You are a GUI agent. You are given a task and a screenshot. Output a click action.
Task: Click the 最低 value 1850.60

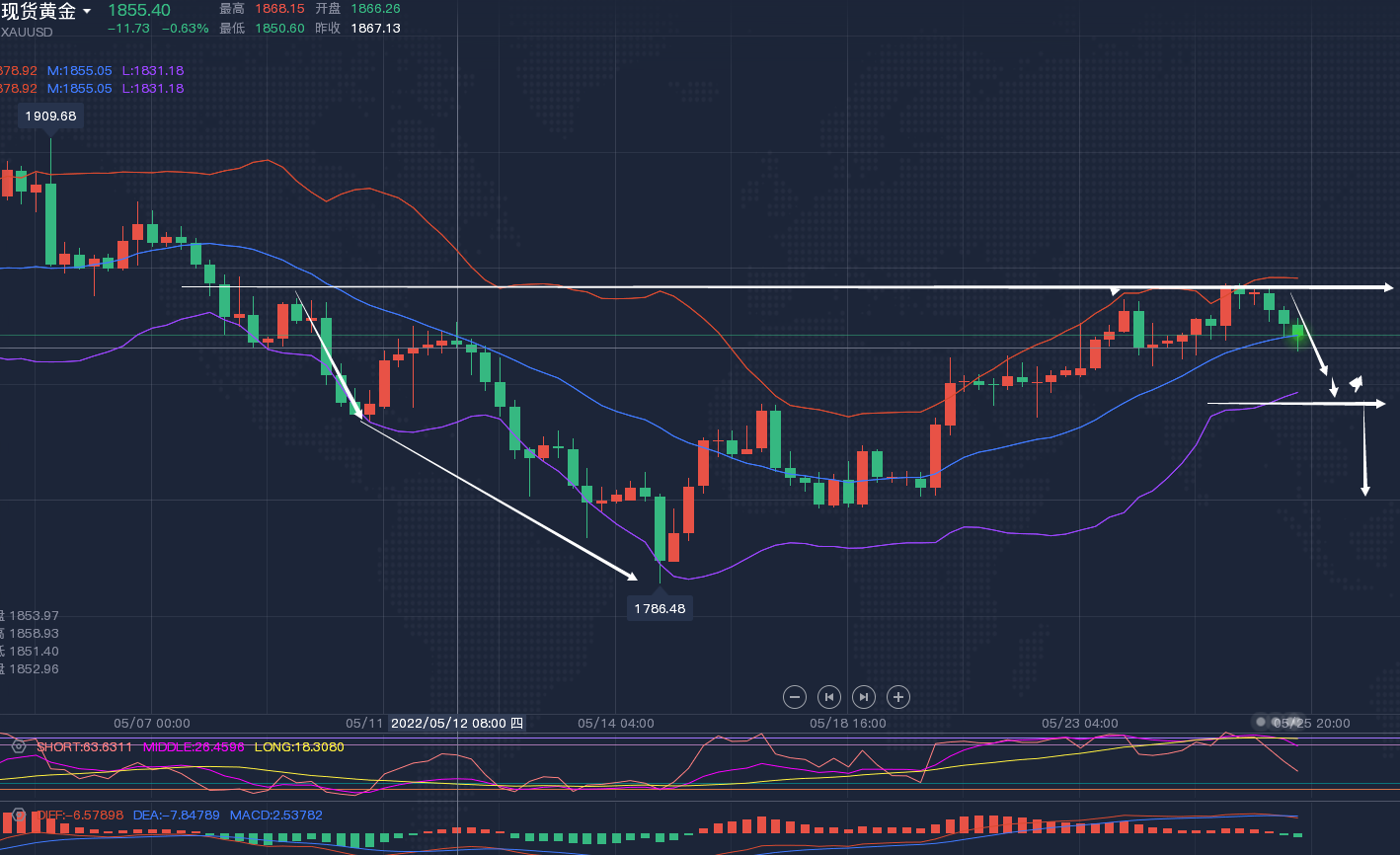point(279,29)
